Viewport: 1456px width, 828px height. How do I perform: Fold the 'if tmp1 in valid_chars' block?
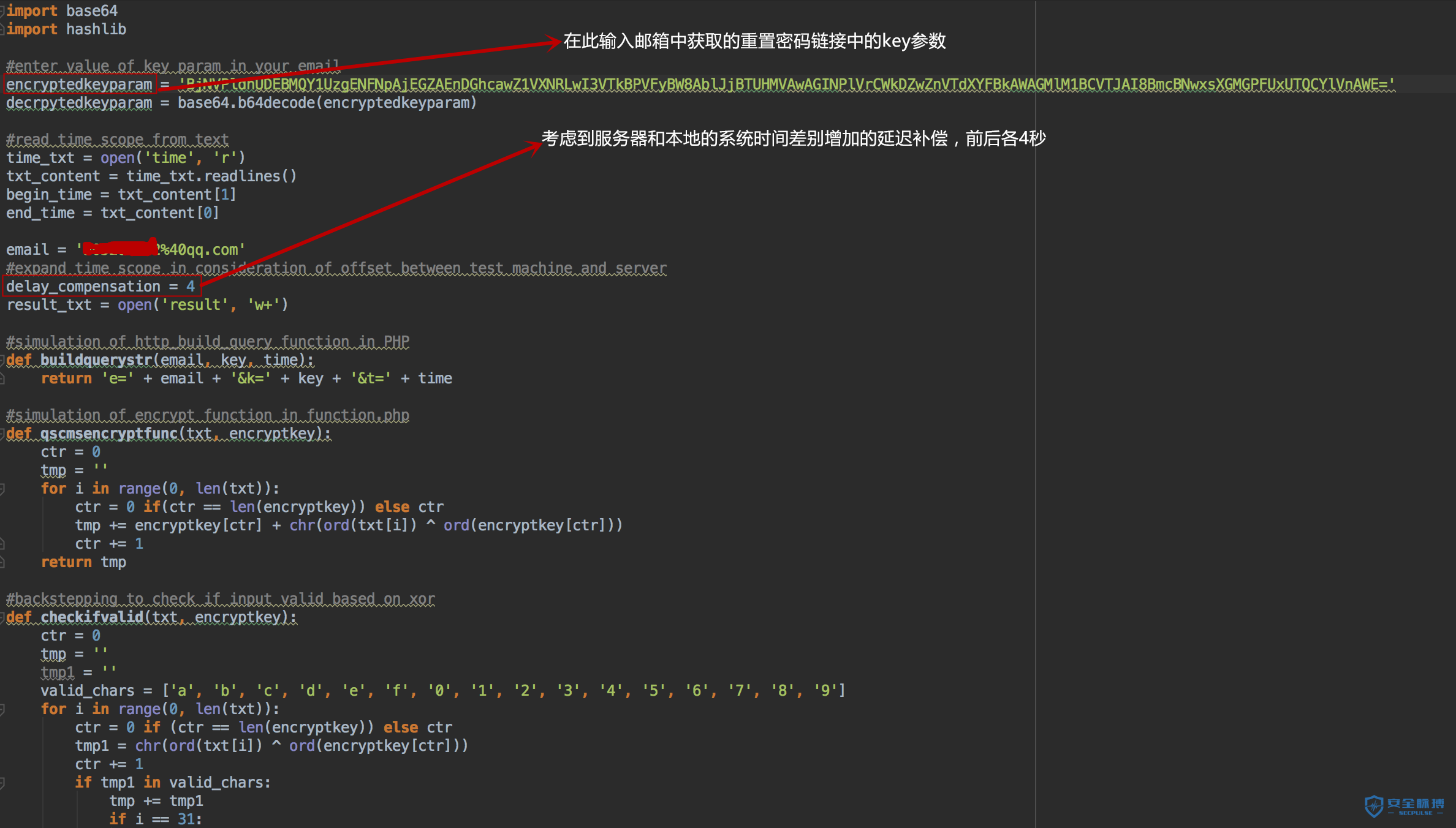tap(2, 783)
